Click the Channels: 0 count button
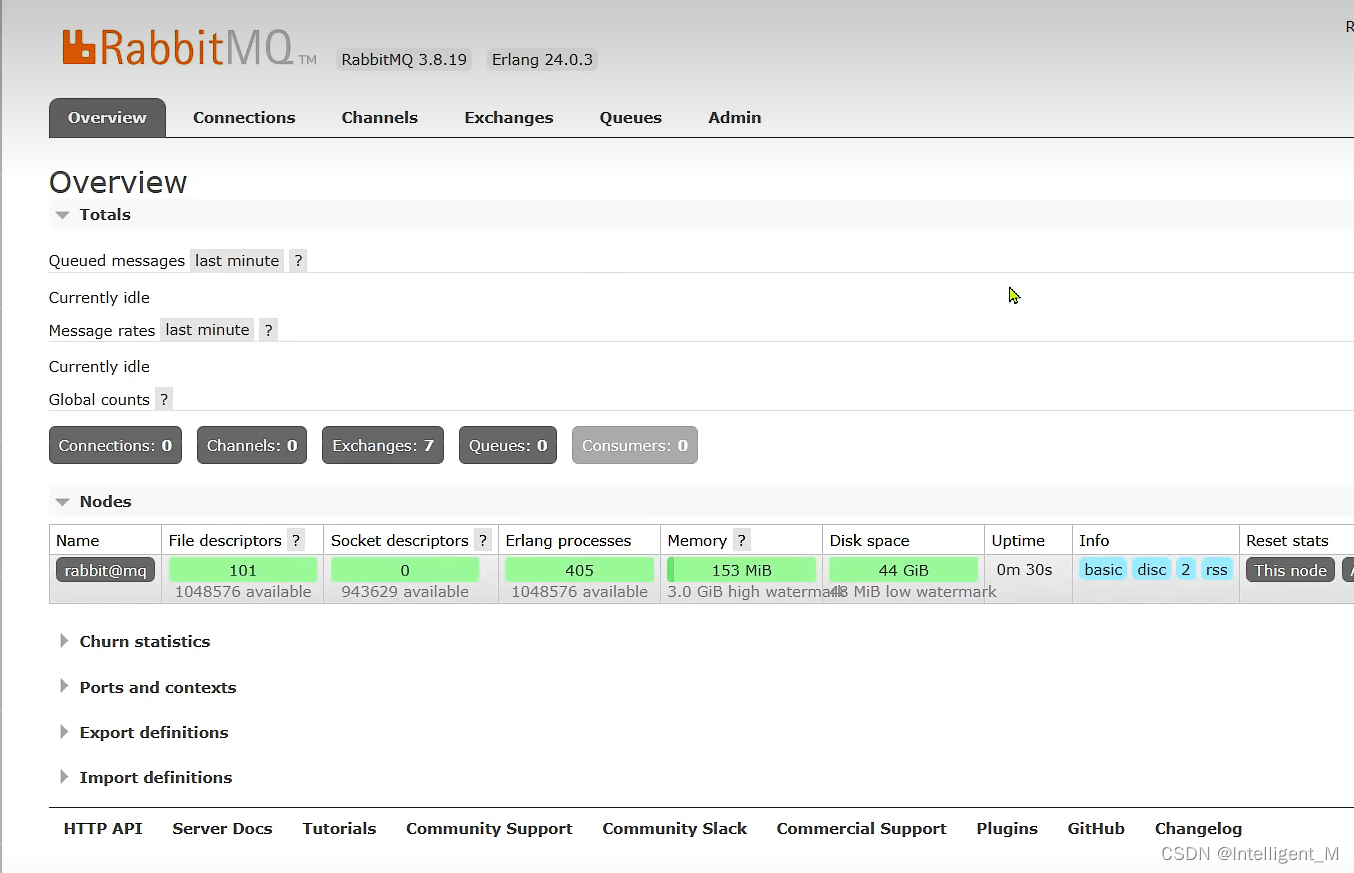This screenshot has width=1354, height=873. click(252, 446)
